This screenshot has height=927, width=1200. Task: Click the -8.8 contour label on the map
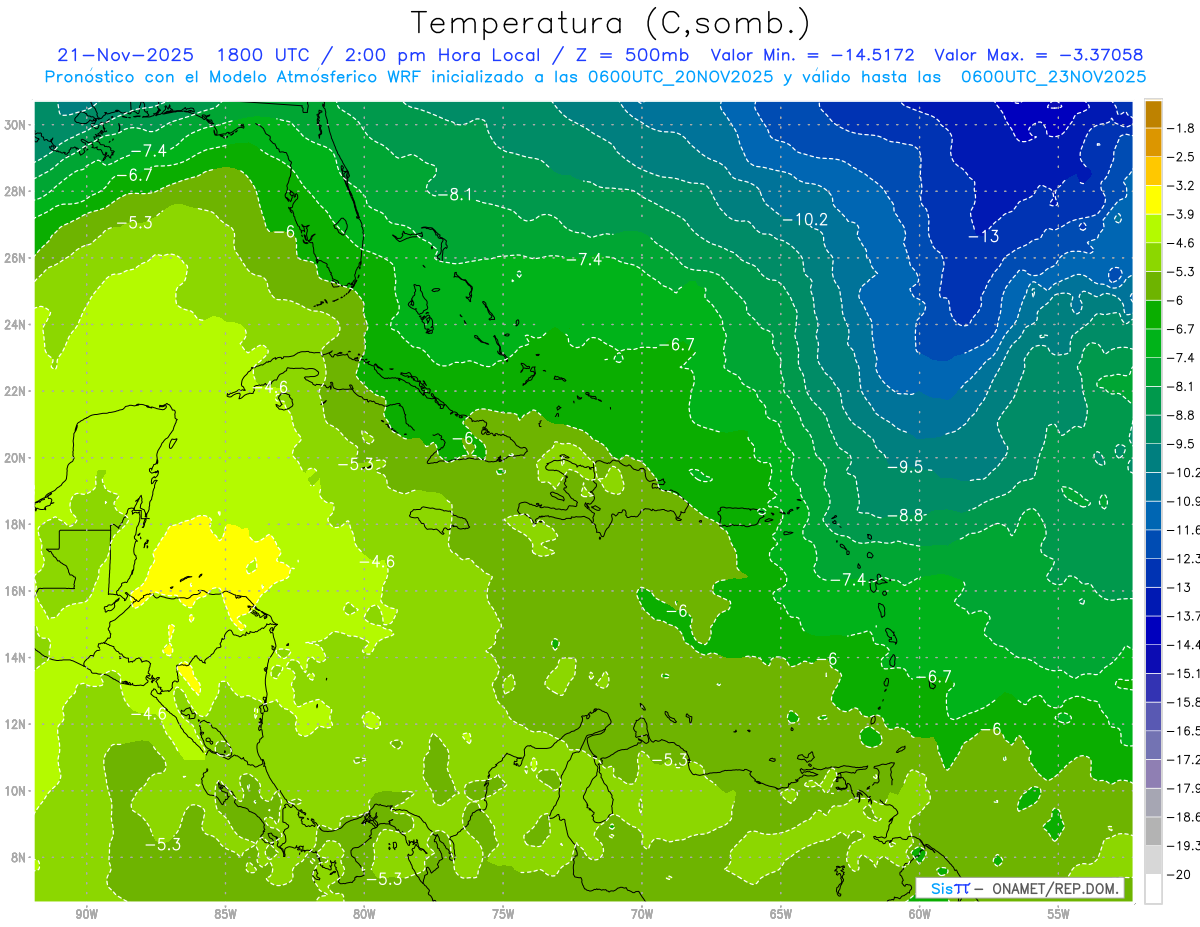(x=905, y=515)
